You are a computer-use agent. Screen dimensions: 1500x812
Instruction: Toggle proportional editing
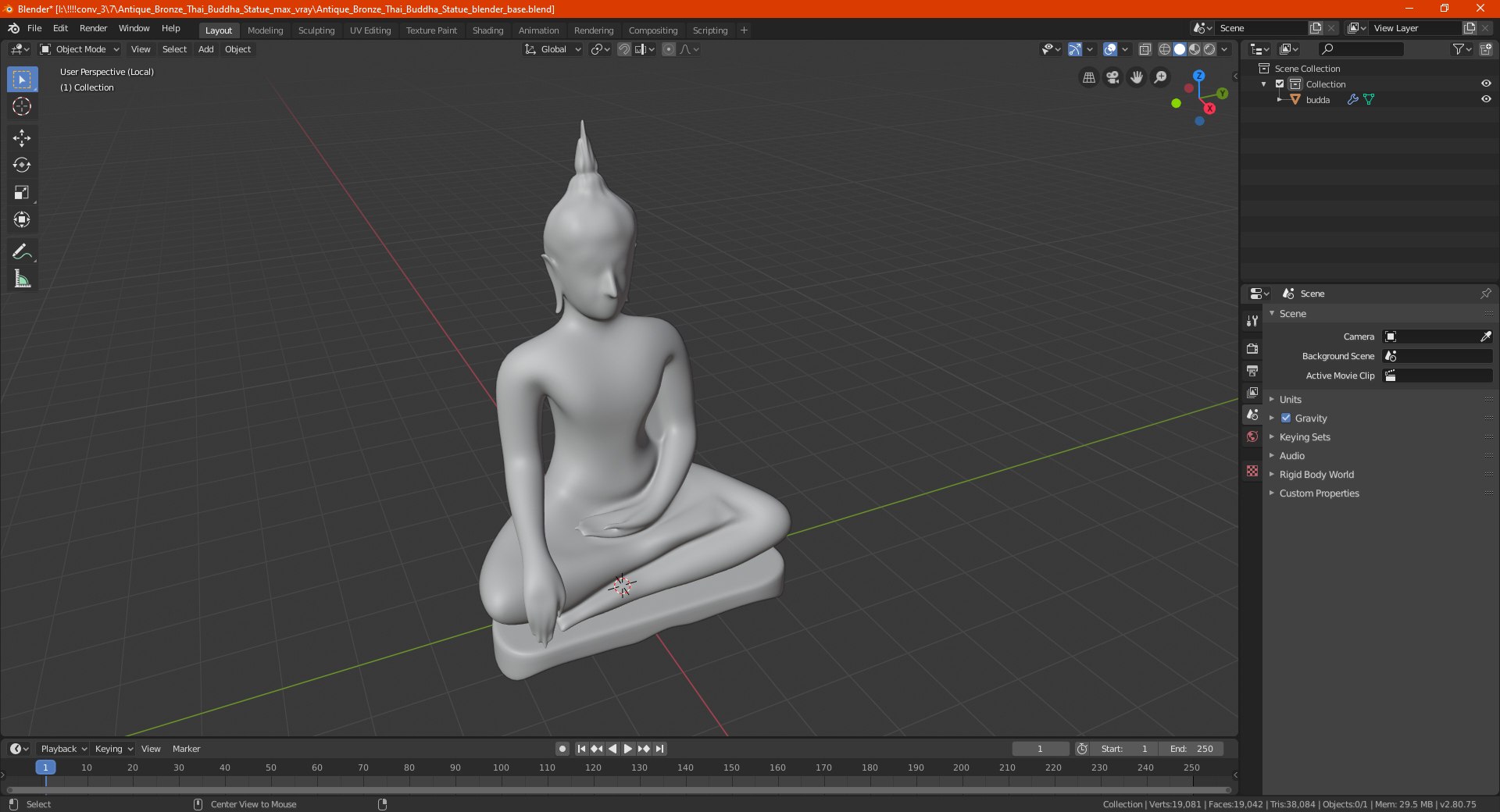(669, 49)
